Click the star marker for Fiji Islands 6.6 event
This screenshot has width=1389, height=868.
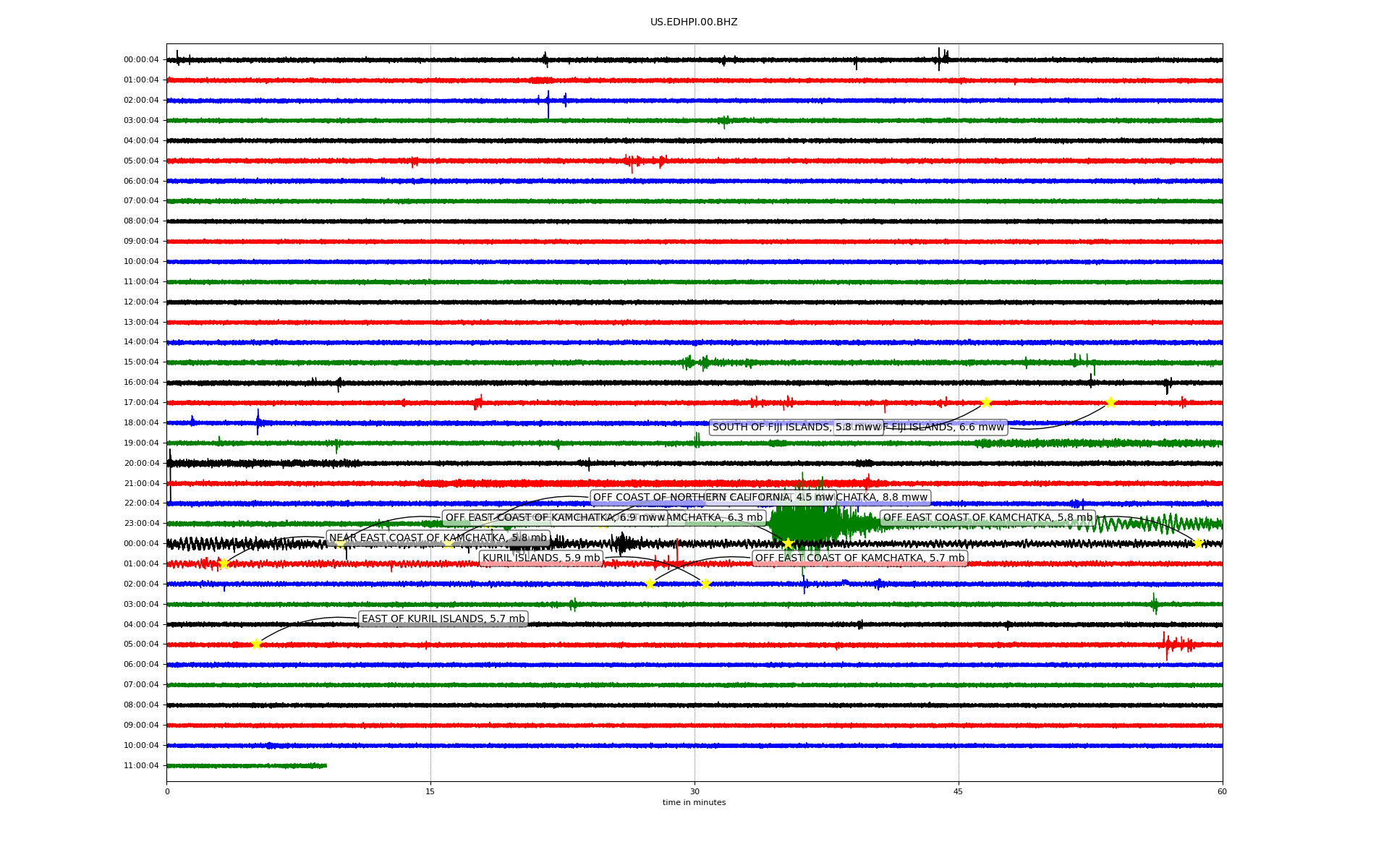pos(1110,403)
